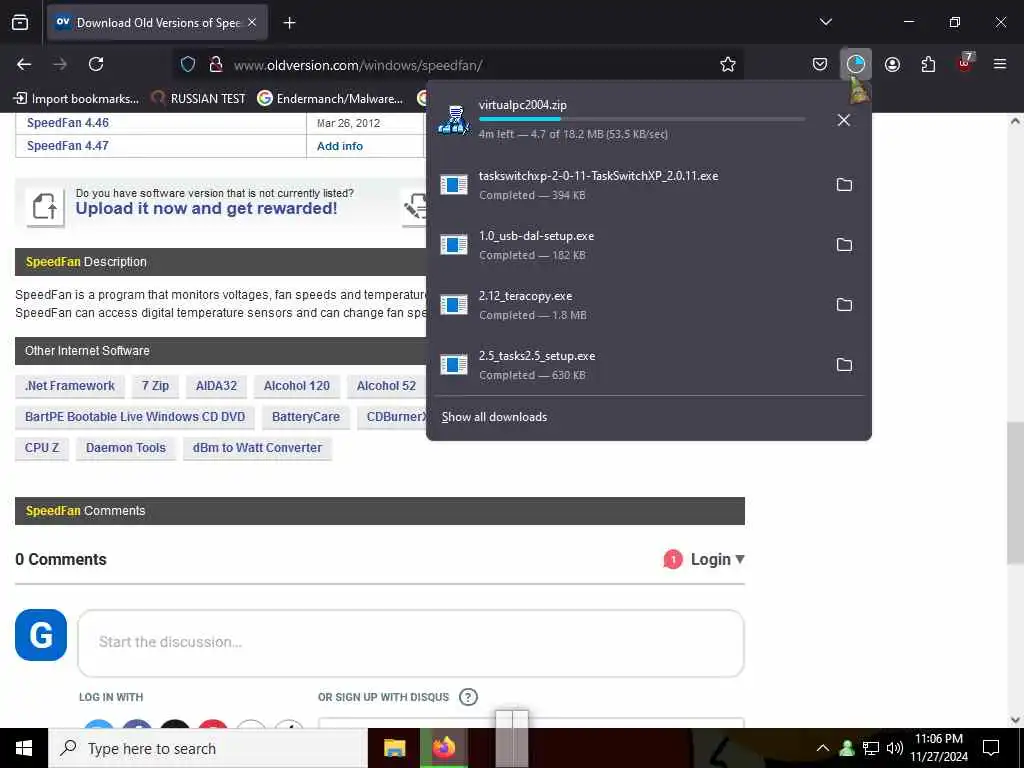1024x768 pixels.
Task: Open Daemon Tools software tag
Action: pyautogui.click(x=126, y=448)
